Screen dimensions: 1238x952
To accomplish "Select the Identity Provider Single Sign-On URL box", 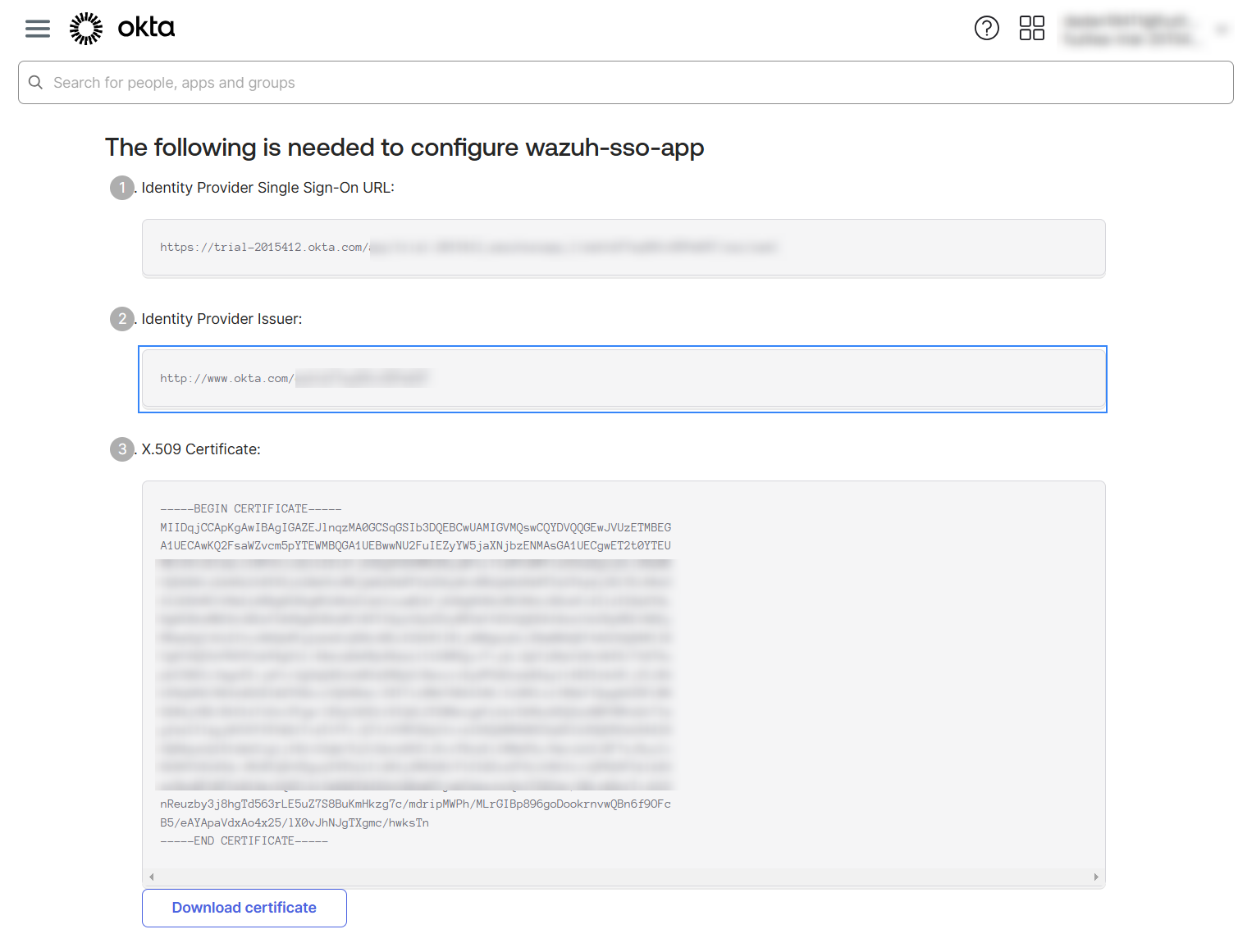I will pos(624,248).
